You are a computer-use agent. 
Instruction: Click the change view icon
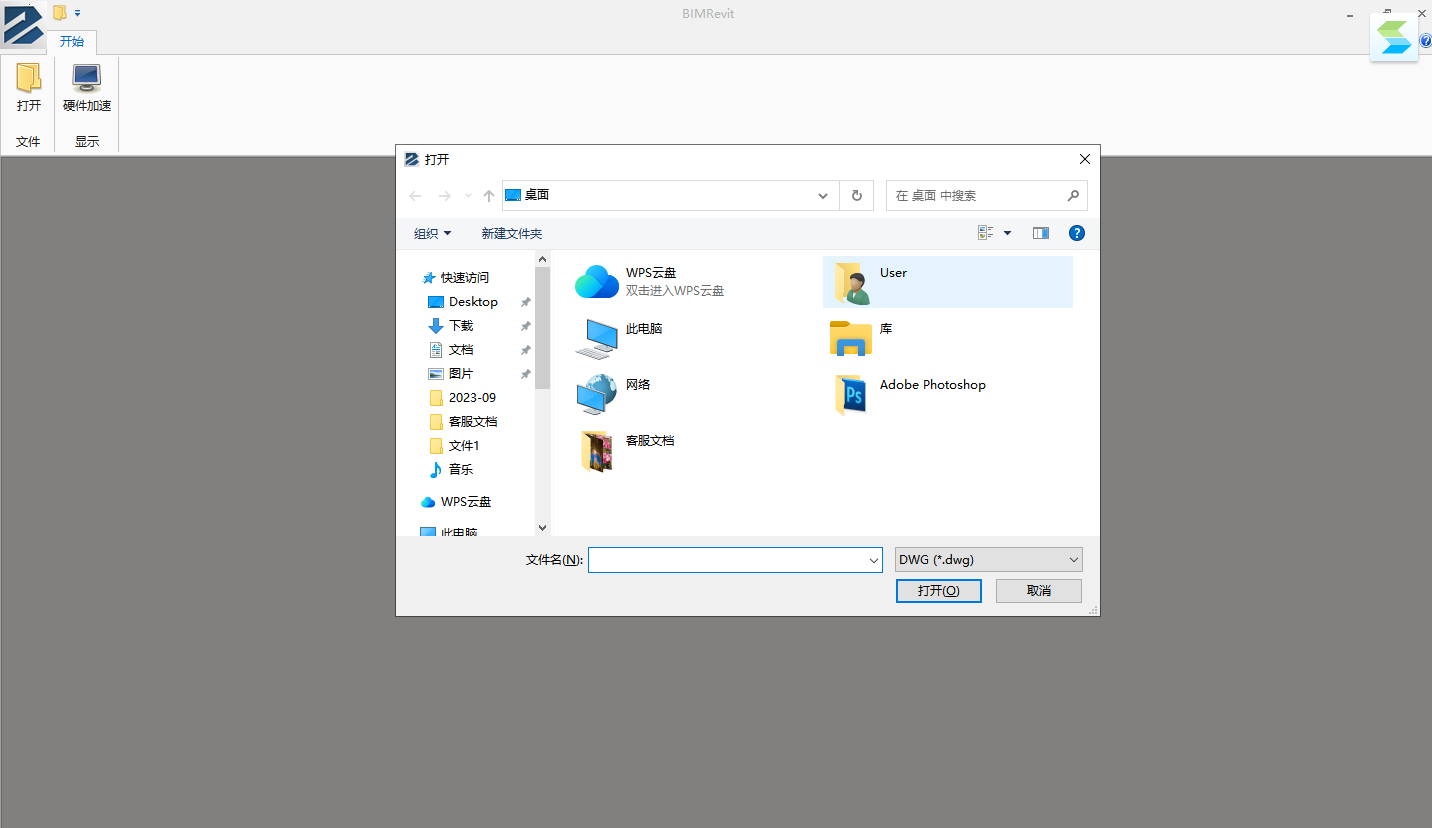pos(986,233)
